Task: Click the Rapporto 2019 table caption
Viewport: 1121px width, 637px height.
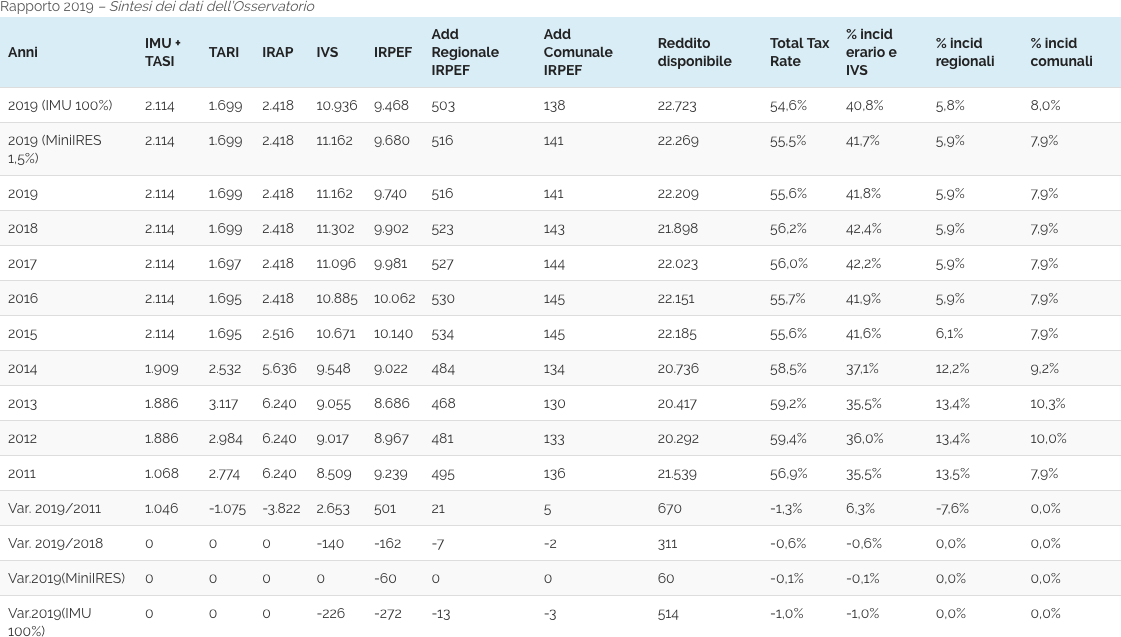Action: pyautogui.click(x=157, y=7)
